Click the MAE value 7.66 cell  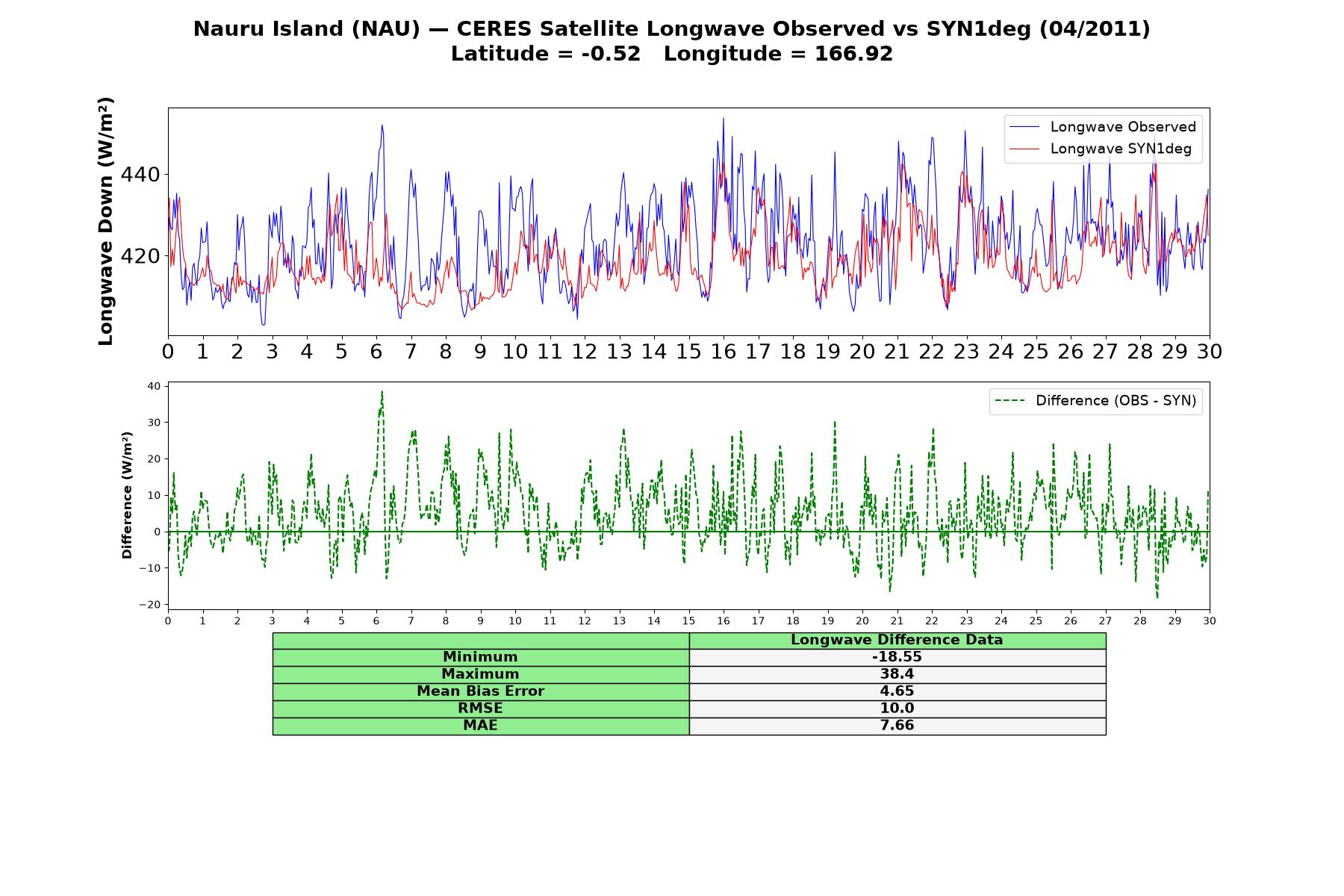(x=897, y=726)
